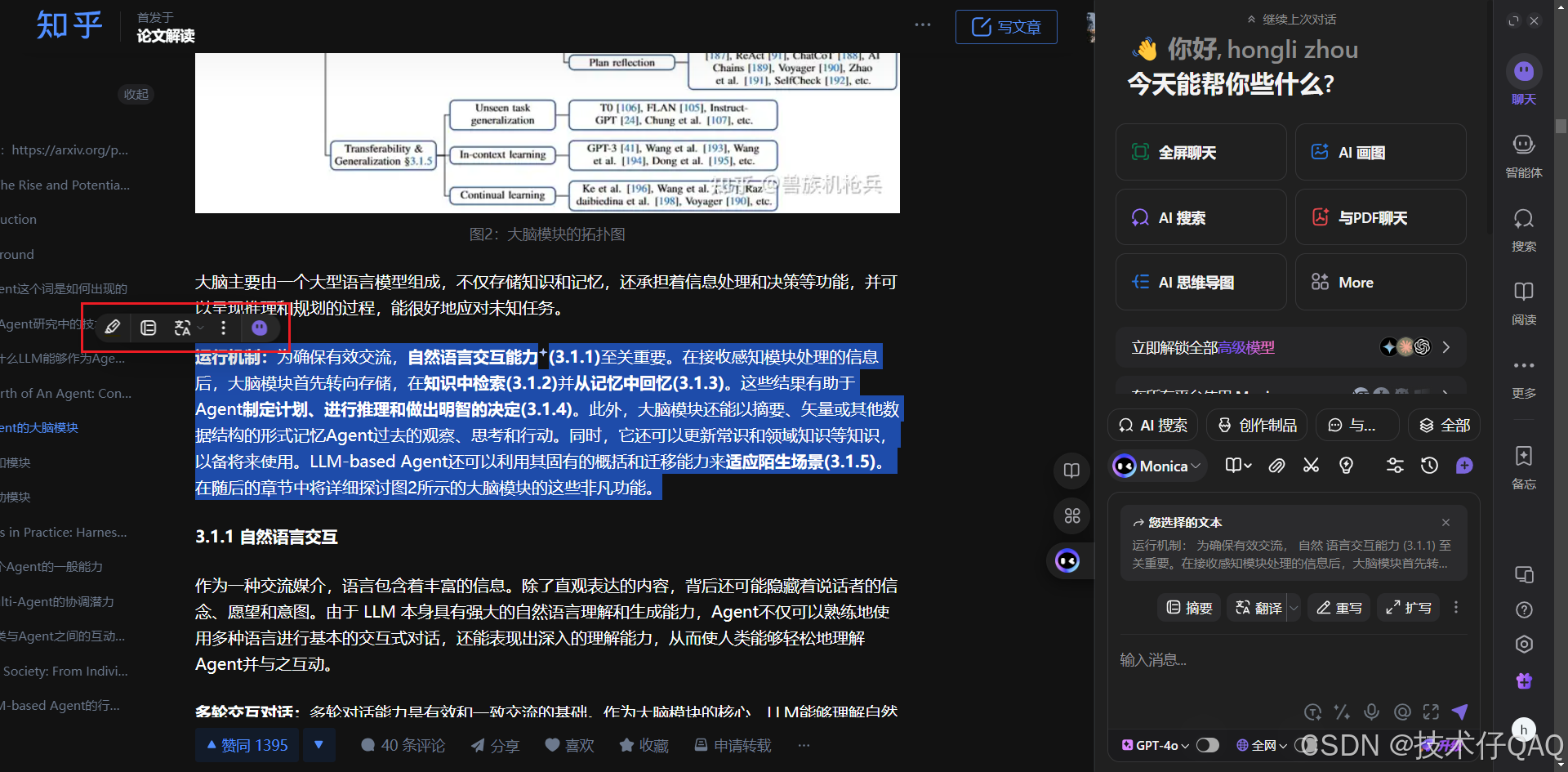1568x772 pixels.
Task: Expand the chat input box icon
Action: click(x=1431, y=712)
